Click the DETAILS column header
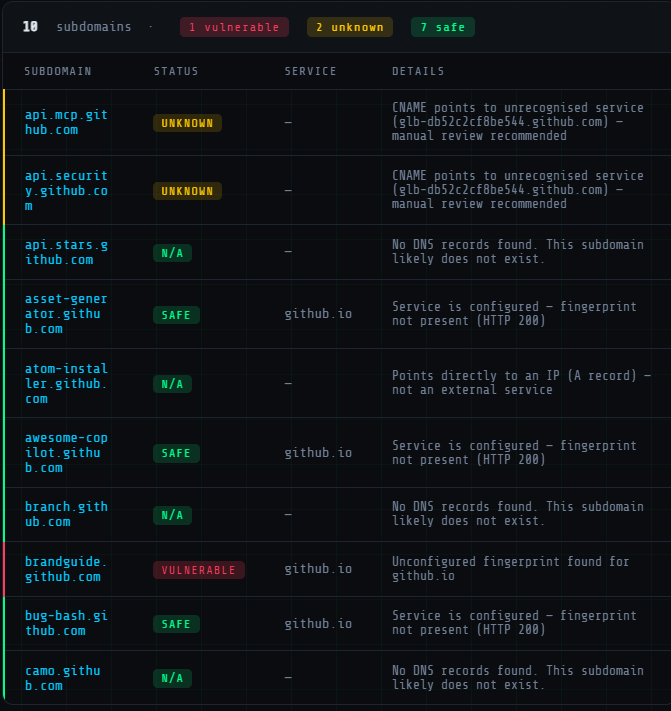Screen dimensions: 671x711 [x=418, y=71]
